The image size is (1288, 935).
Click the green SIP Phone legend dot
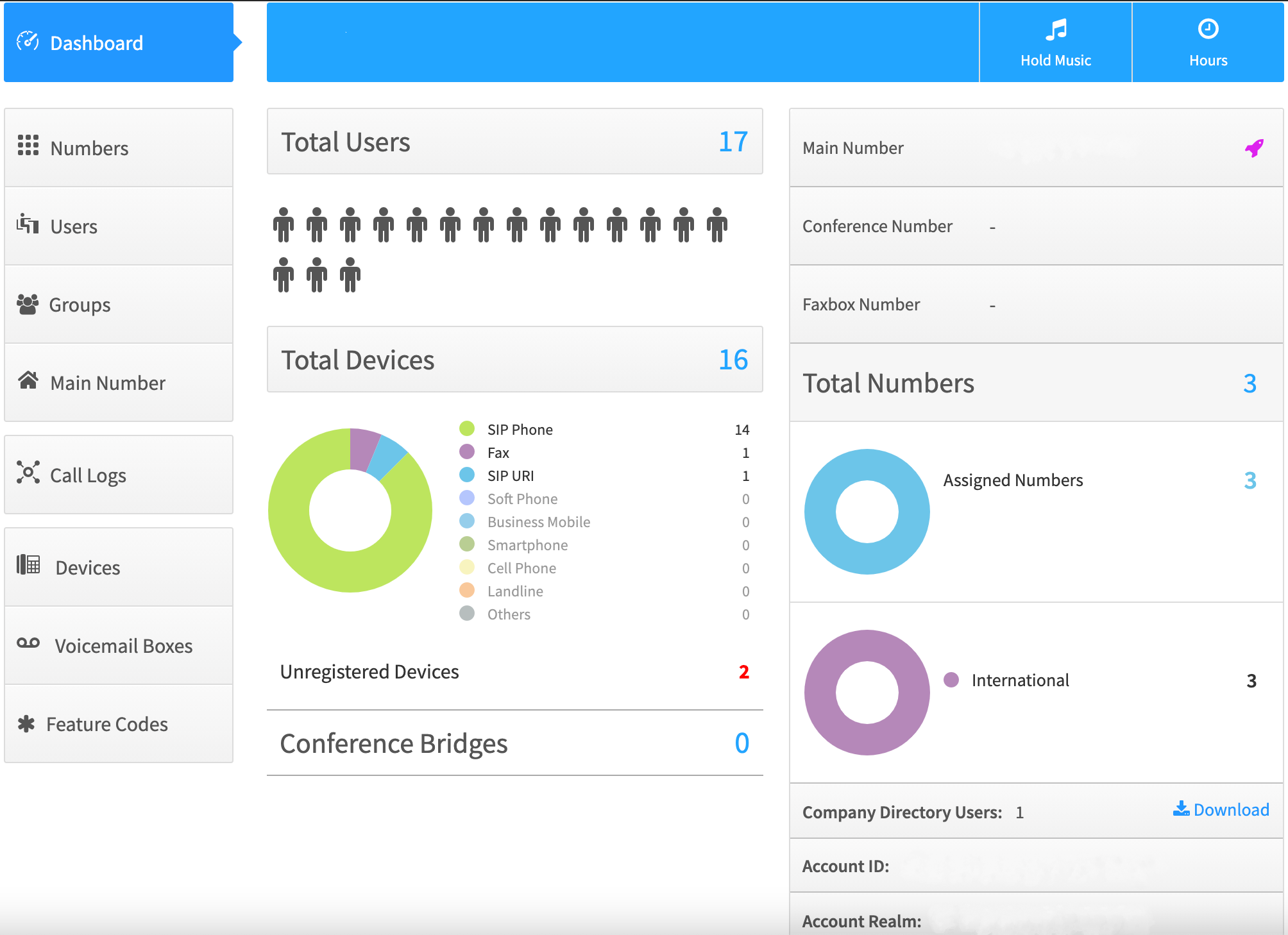467,428
